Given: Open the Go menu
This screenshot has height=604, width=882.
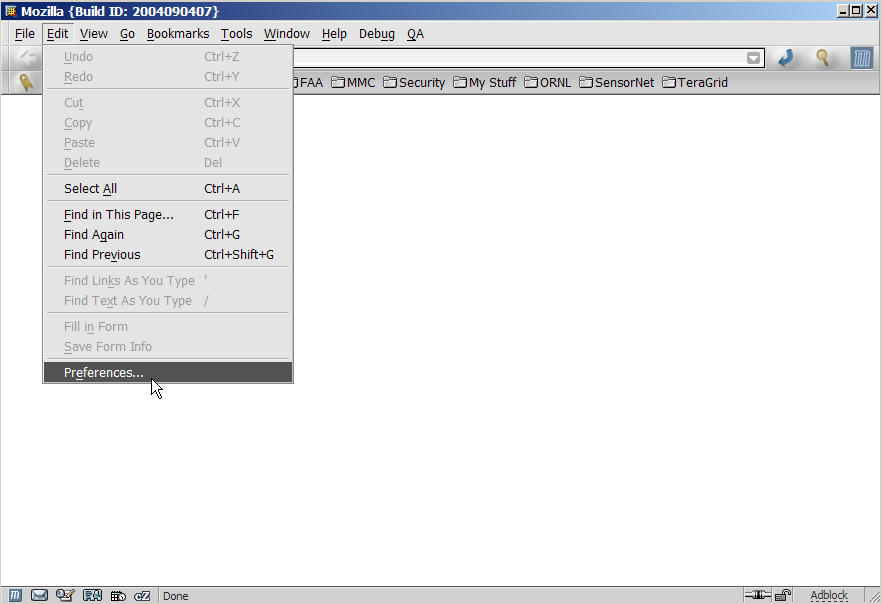Looking at the screenshot, I should pyautogui.click(x=127, y=34).
